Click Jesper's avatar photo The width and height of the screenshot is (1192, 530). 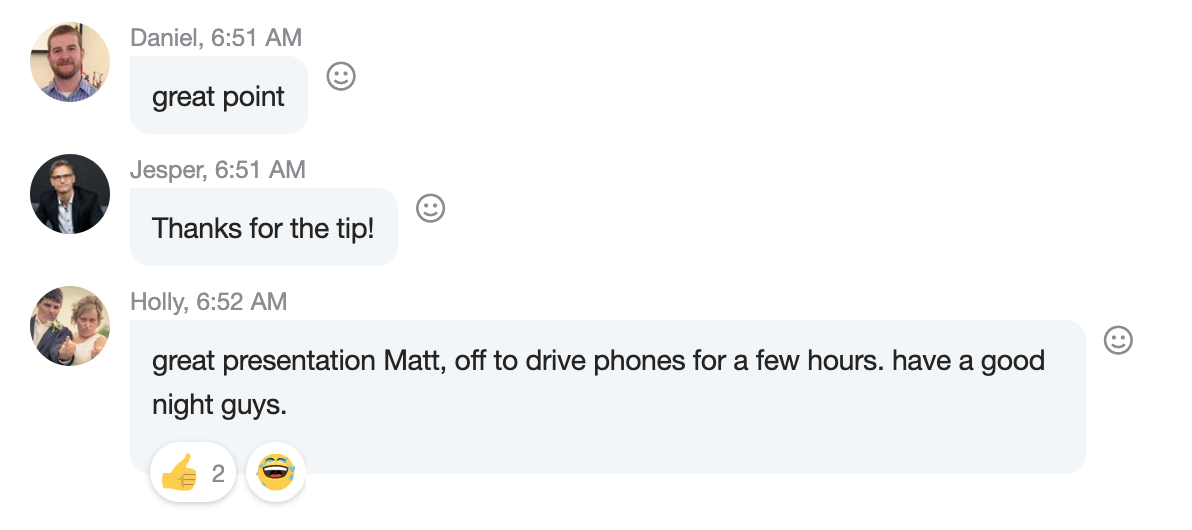(70, 194)
